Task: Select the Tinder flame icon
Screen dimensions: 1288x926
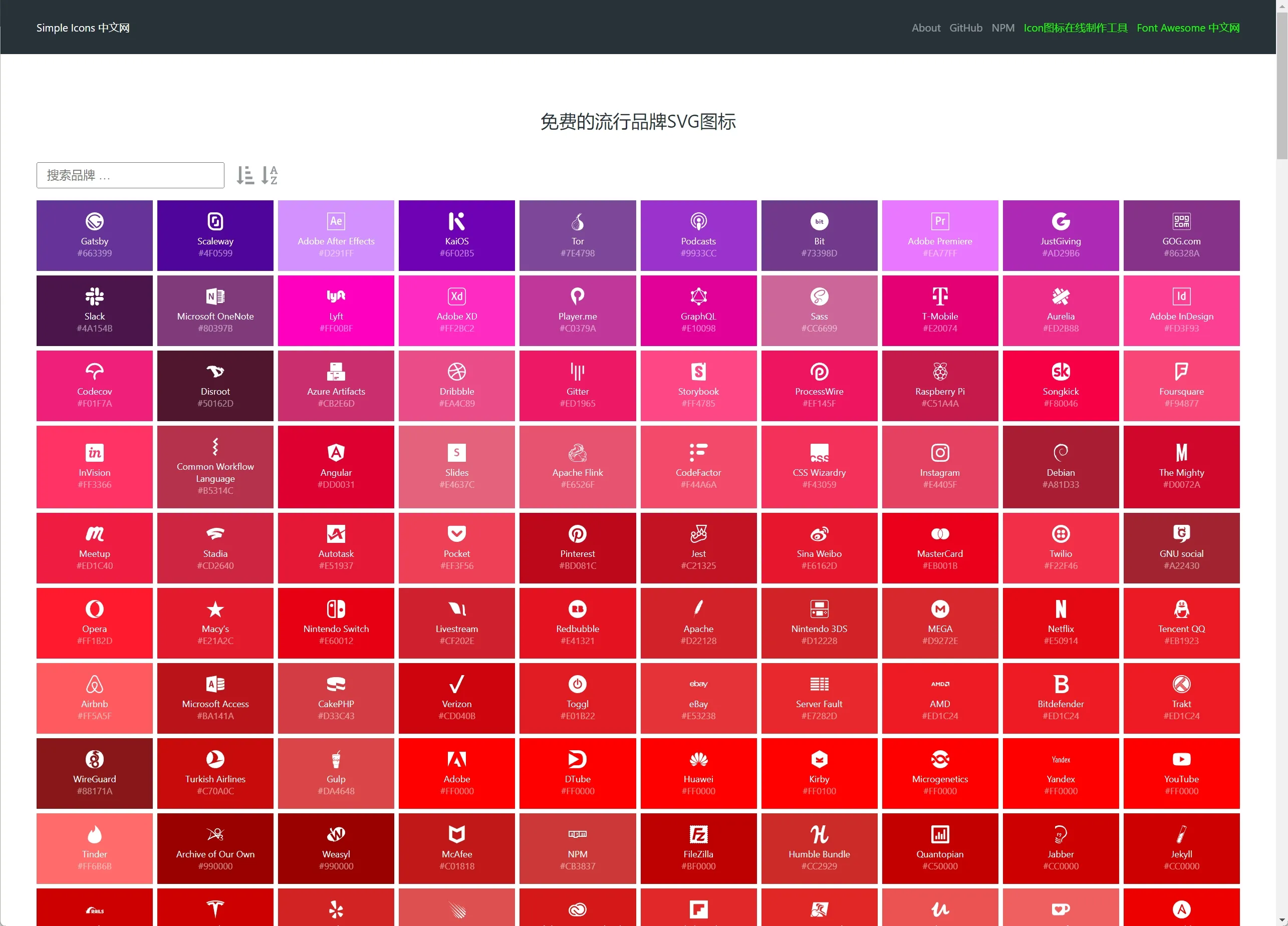Action: [x=94, y=834]
